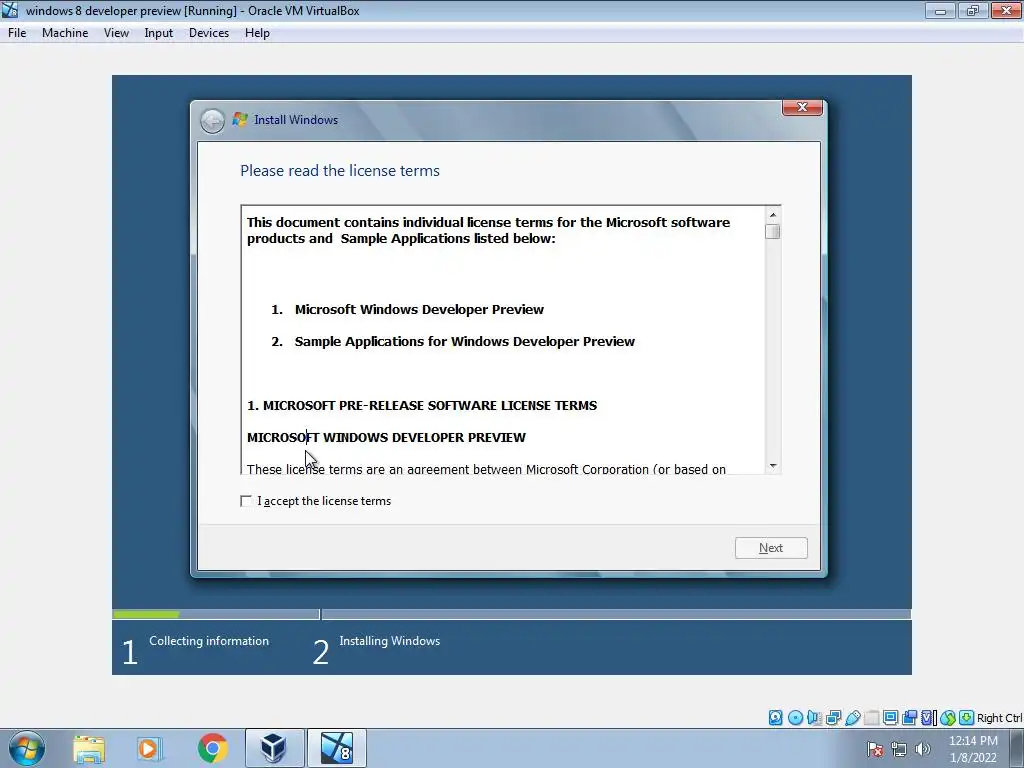Click the virtualization features CPU indicator icon
This screenshot has width=1024, height=768.
[x=928, y=718]
